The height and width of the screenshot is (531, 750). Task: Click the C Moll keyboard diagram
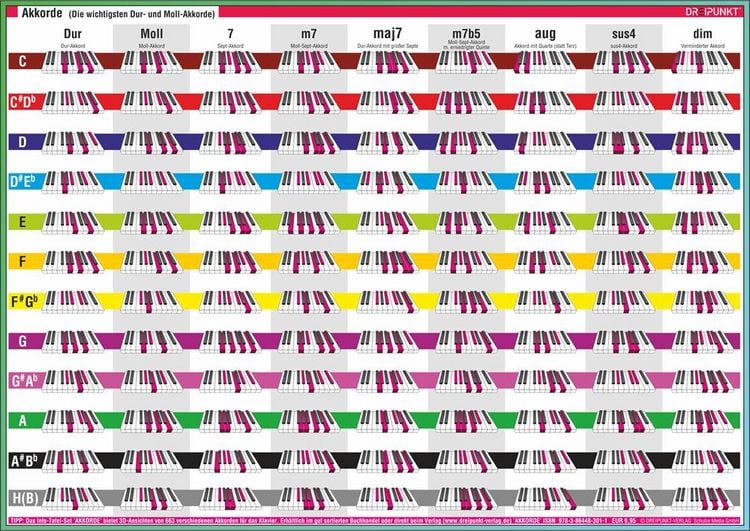(x=152, y=62)
